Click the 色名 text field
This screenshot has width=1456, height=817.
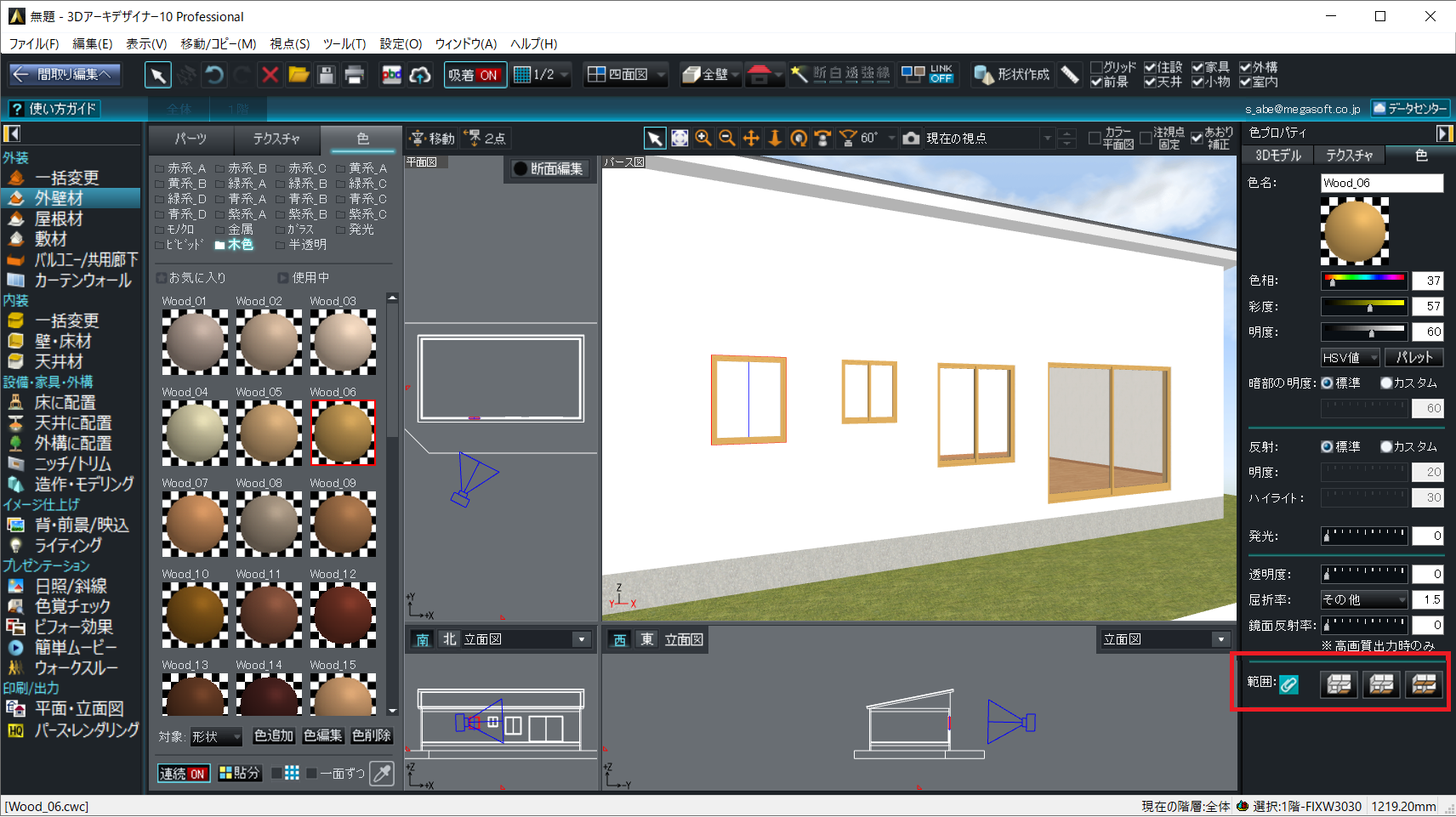coord(1381,183)
